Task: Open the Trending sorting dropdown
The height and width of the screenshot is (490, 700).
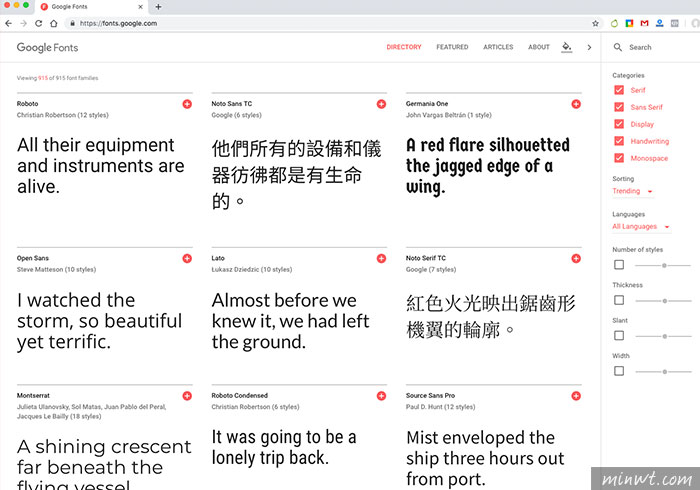Action: click(632, 191)
